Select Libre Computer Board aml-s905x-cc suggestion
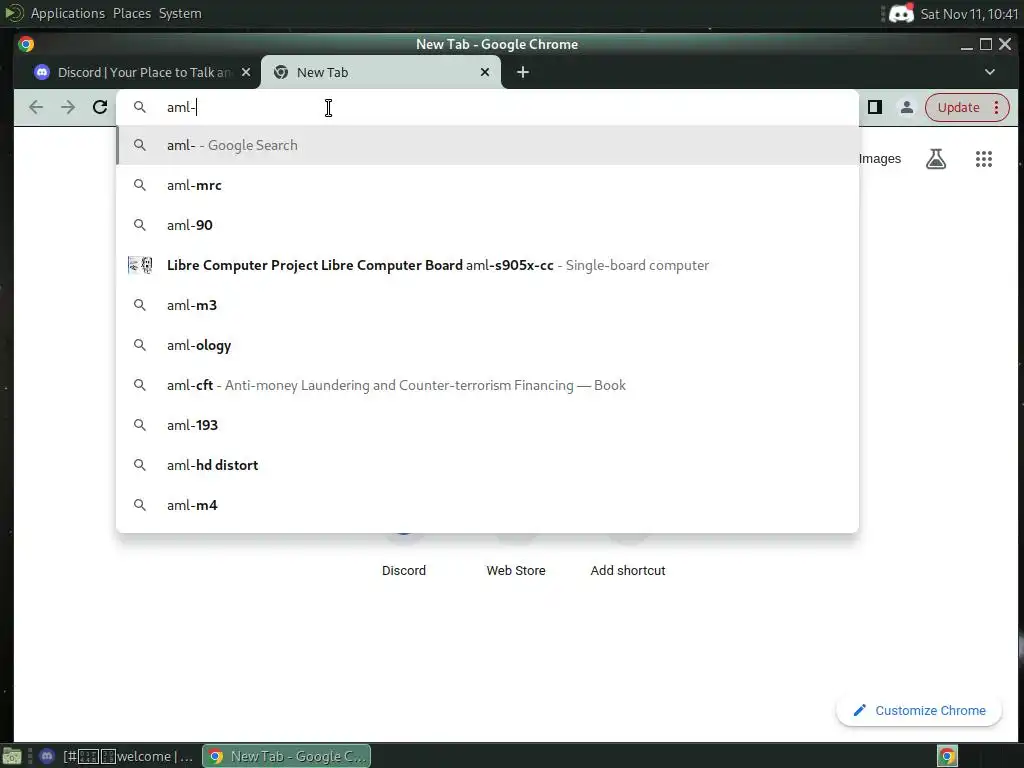The height and width of the screenshot is (768, 1024). (487, 265)
